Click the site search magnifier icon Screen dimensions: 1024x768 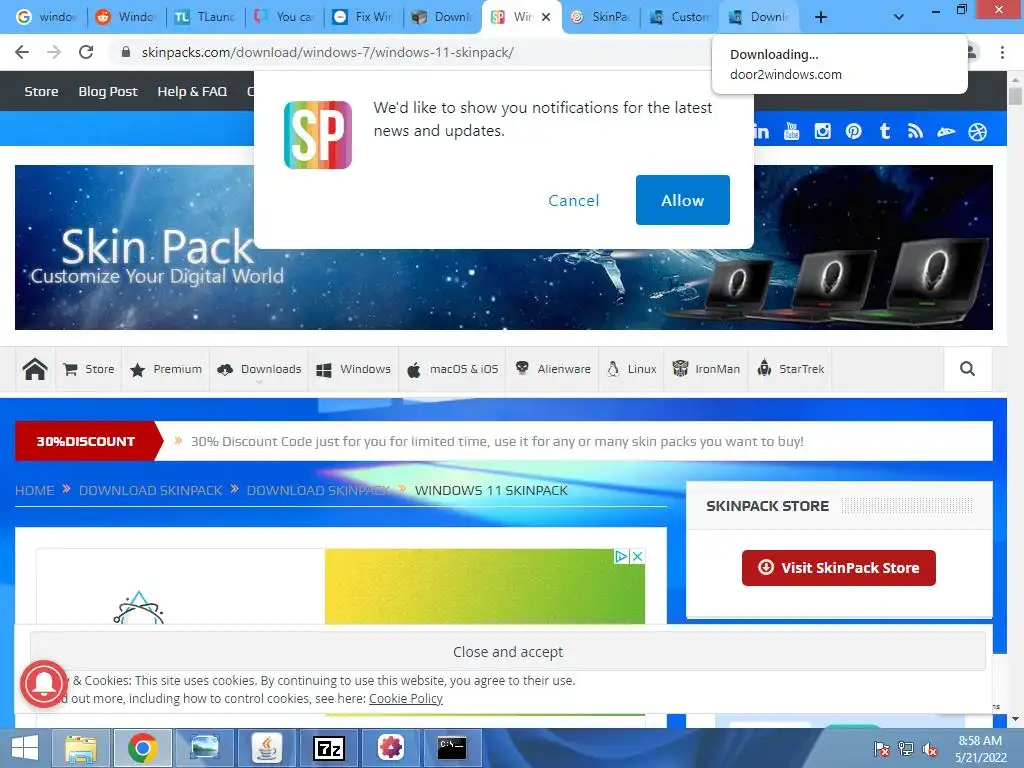coord(967,369)
